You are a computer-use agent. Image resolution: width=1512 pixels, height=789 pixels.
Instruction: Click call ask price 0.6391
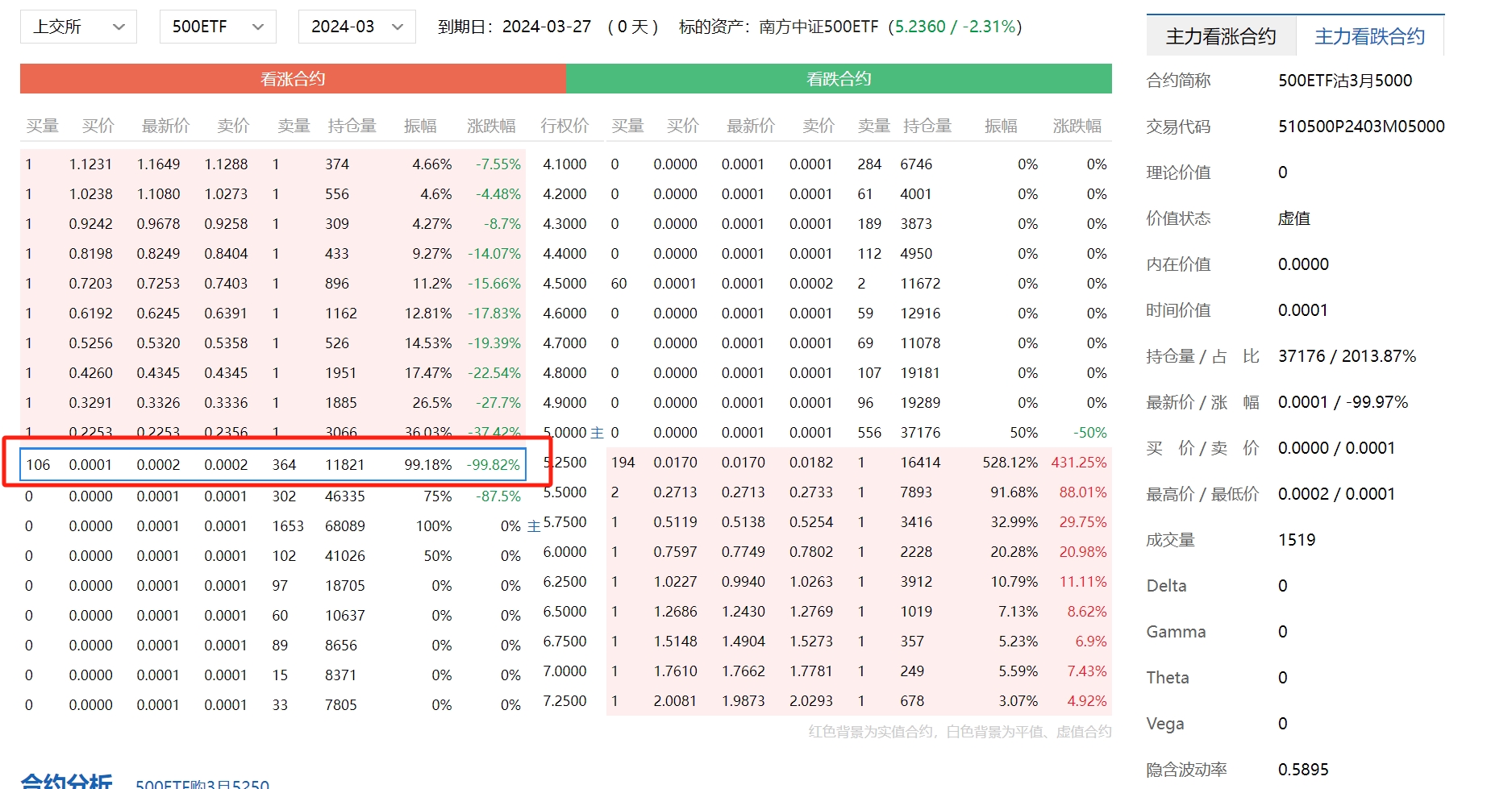[226, 314]
